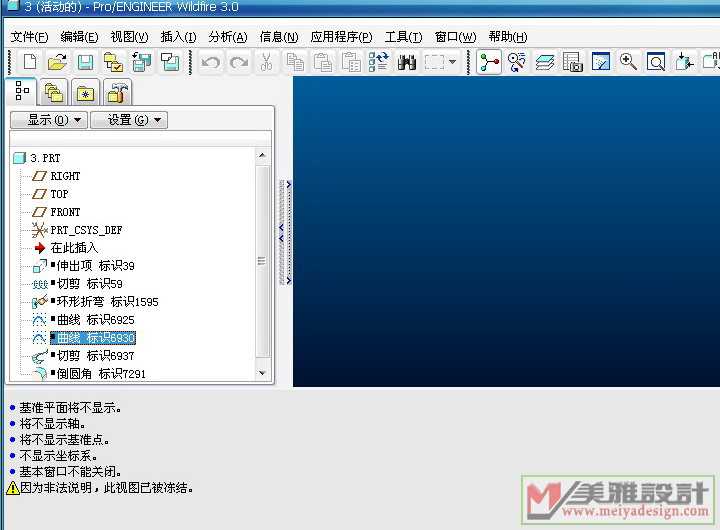Click the model tree vertical scrollbar thumb

click(x=262, y=261)
